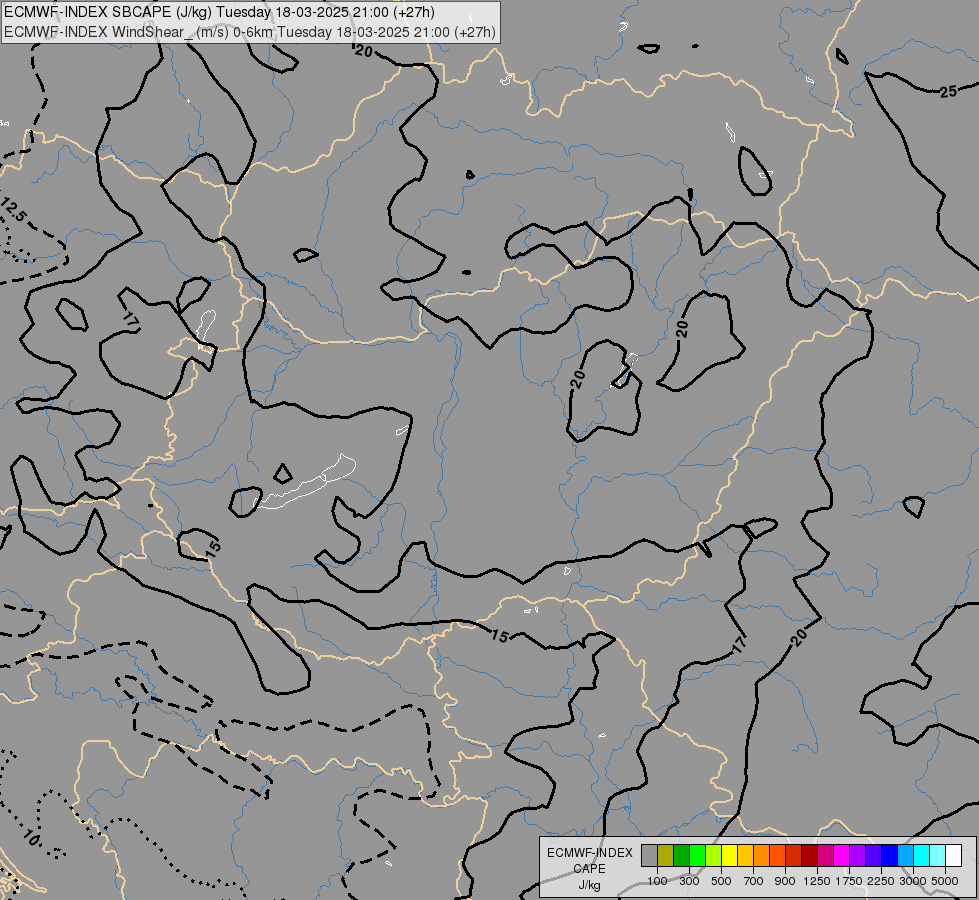Click the pure dark blue legend swatch
The image size is (979, 900).
tap(889, 855)
